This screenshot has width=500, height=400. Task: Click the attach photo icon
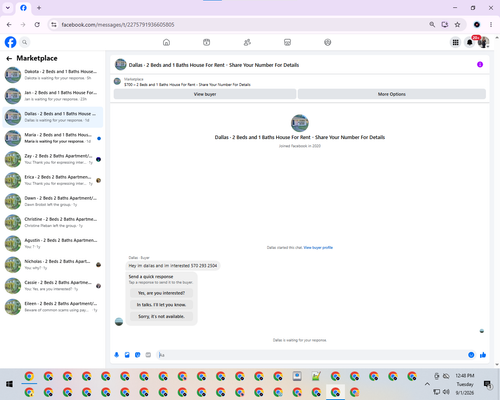point(127,355)
